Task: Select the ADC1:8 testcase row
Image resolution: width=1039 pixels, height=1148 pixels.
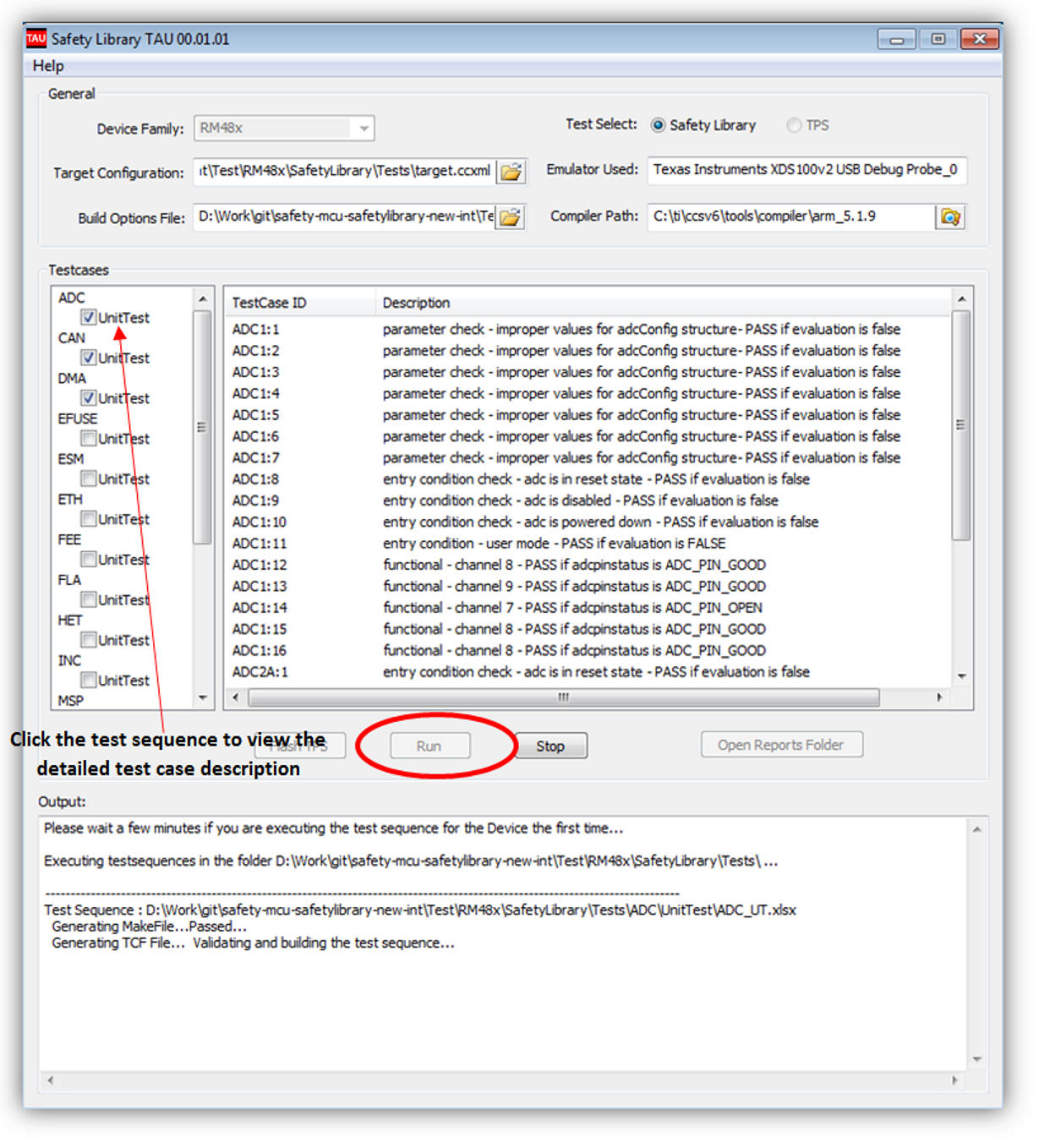Action: pyautogui.click(x=507, y=478)
